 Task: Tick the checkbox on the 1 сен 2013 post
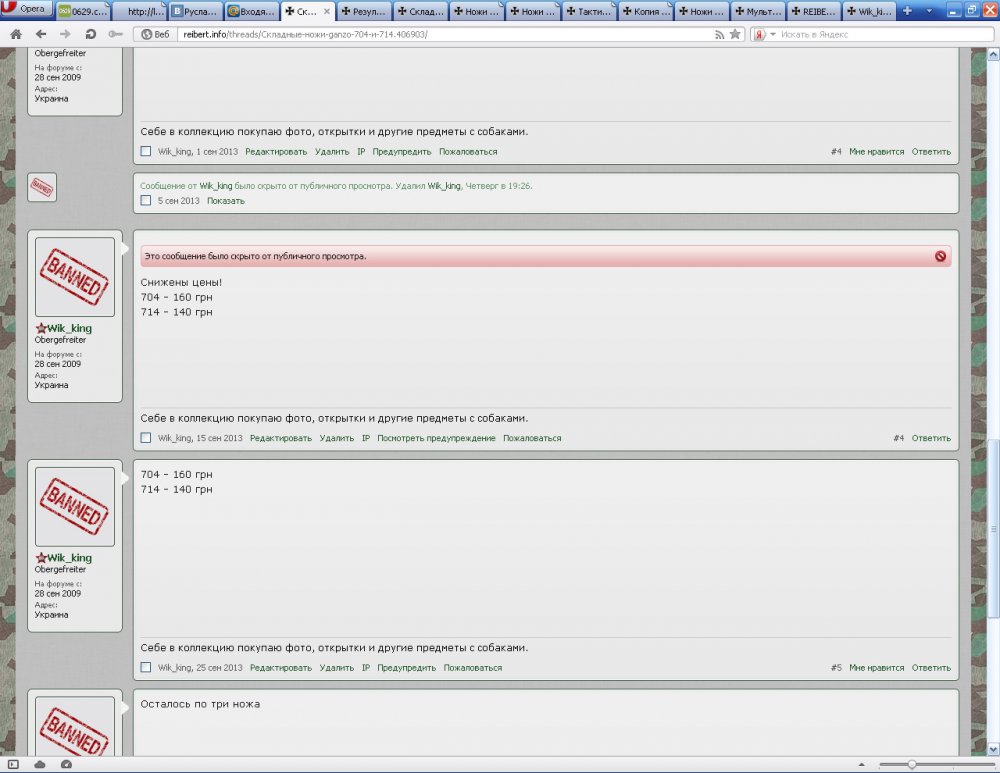[x=146, y=152]
